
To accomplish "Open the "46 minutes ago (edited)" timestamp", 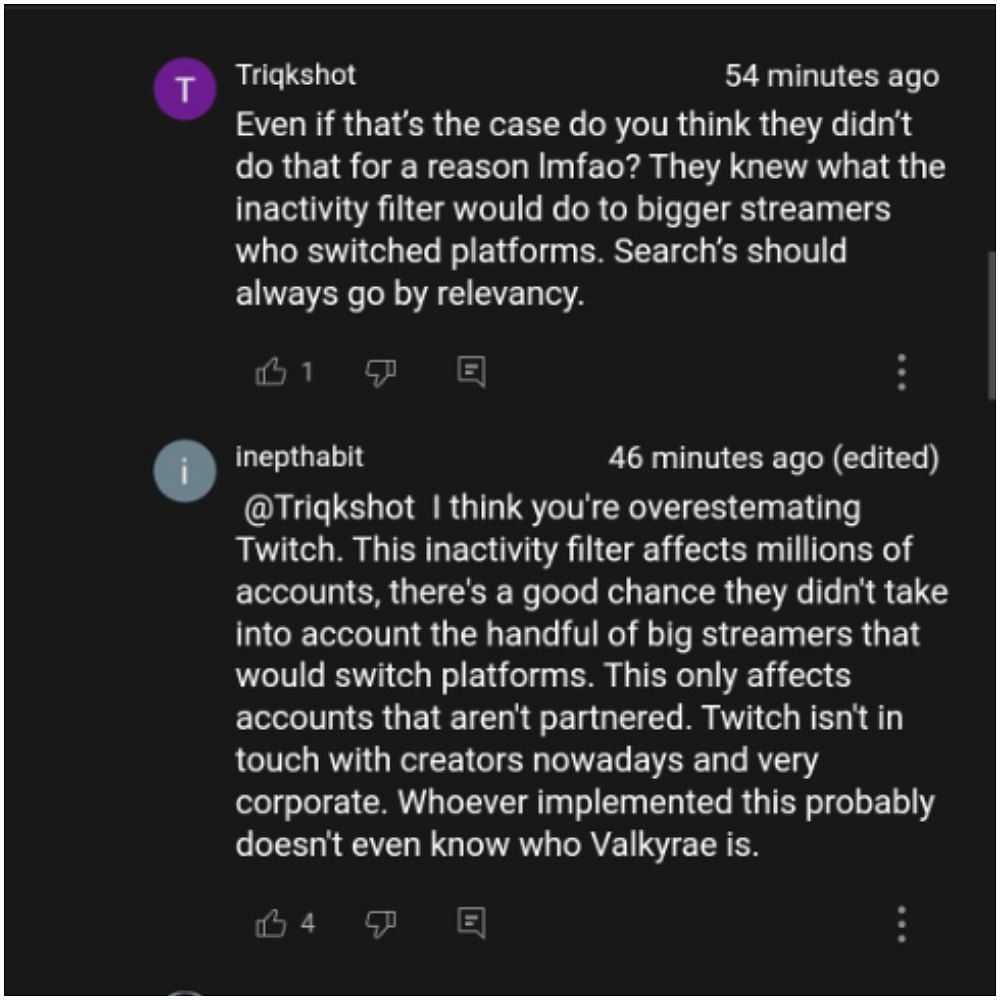I will click(773, 459).
